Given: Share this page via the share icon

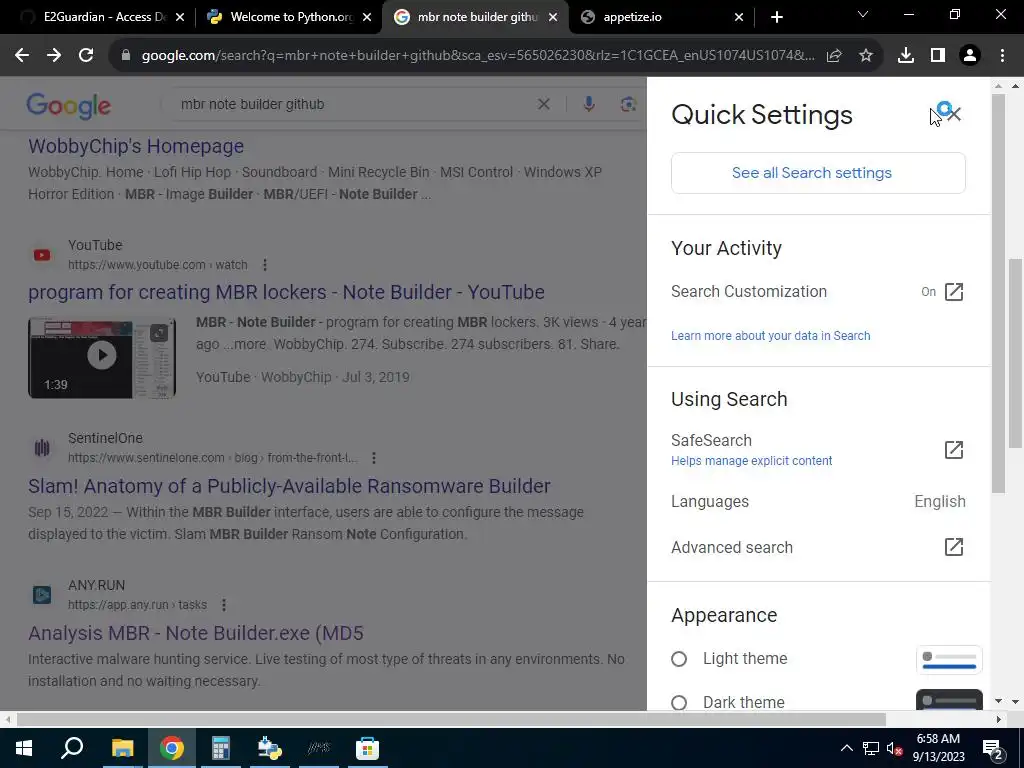Looking at the screenshot, I should [x=834, y=56].
